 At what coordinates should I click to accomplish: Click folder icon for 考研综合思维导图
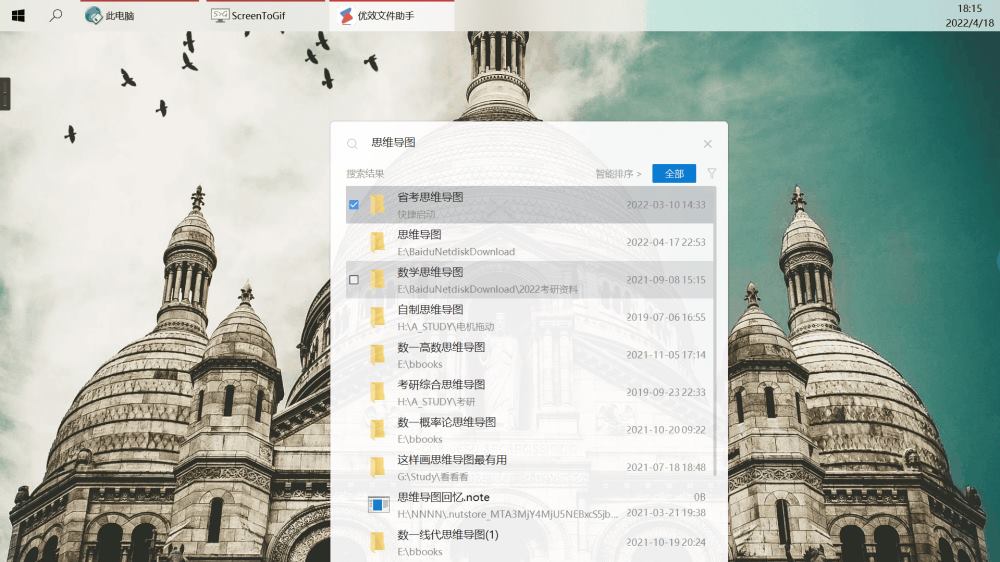(x=377, y=392)
